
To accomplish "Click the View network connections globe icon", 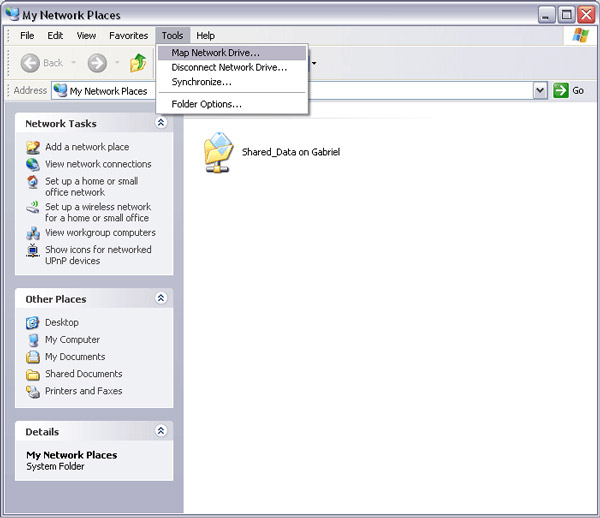I will [33, 165].
